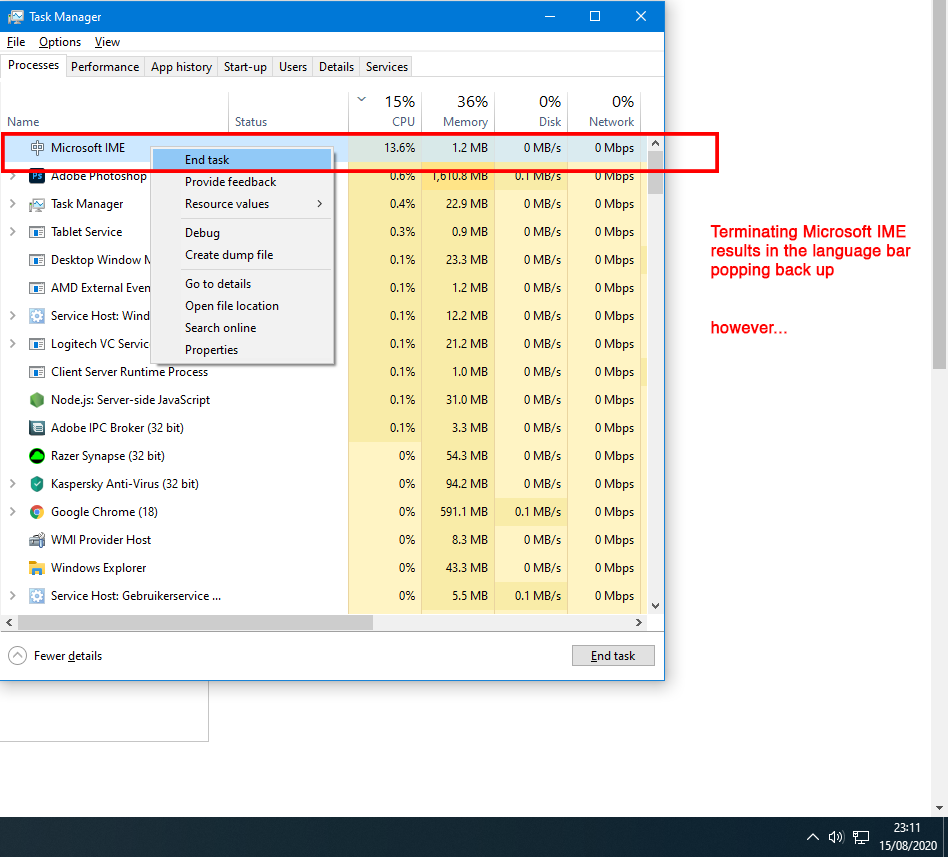Click the Tablet Service process icon

[x=37, y=232]
